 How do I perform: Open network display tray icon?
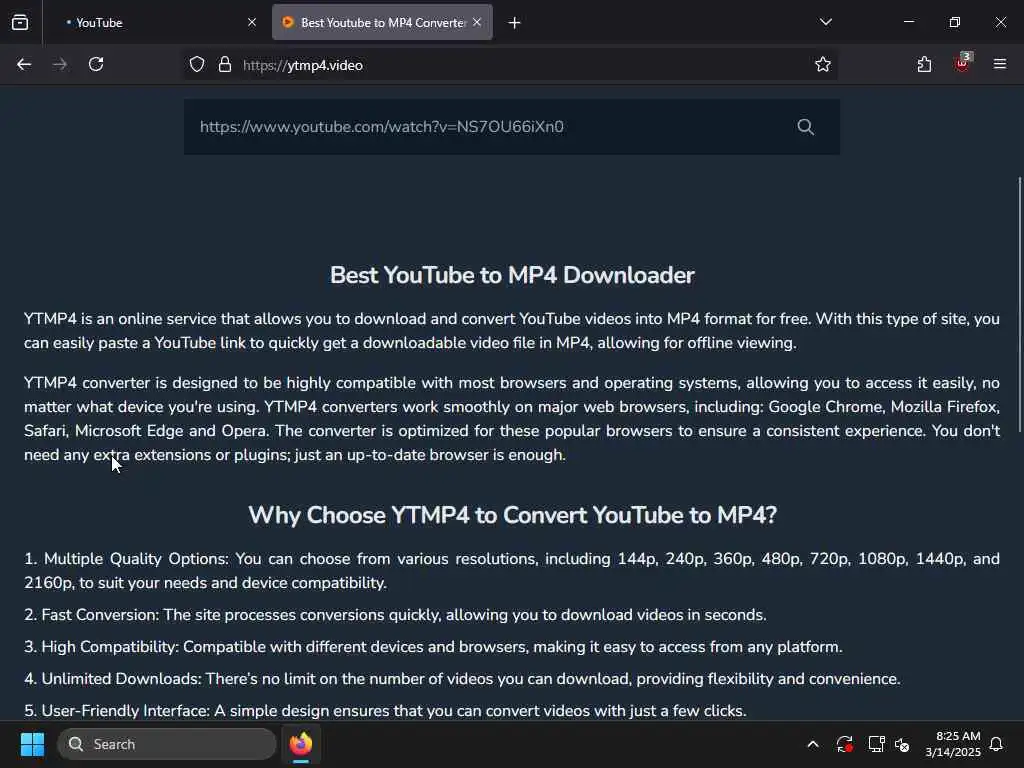click(x=876, y=744)
